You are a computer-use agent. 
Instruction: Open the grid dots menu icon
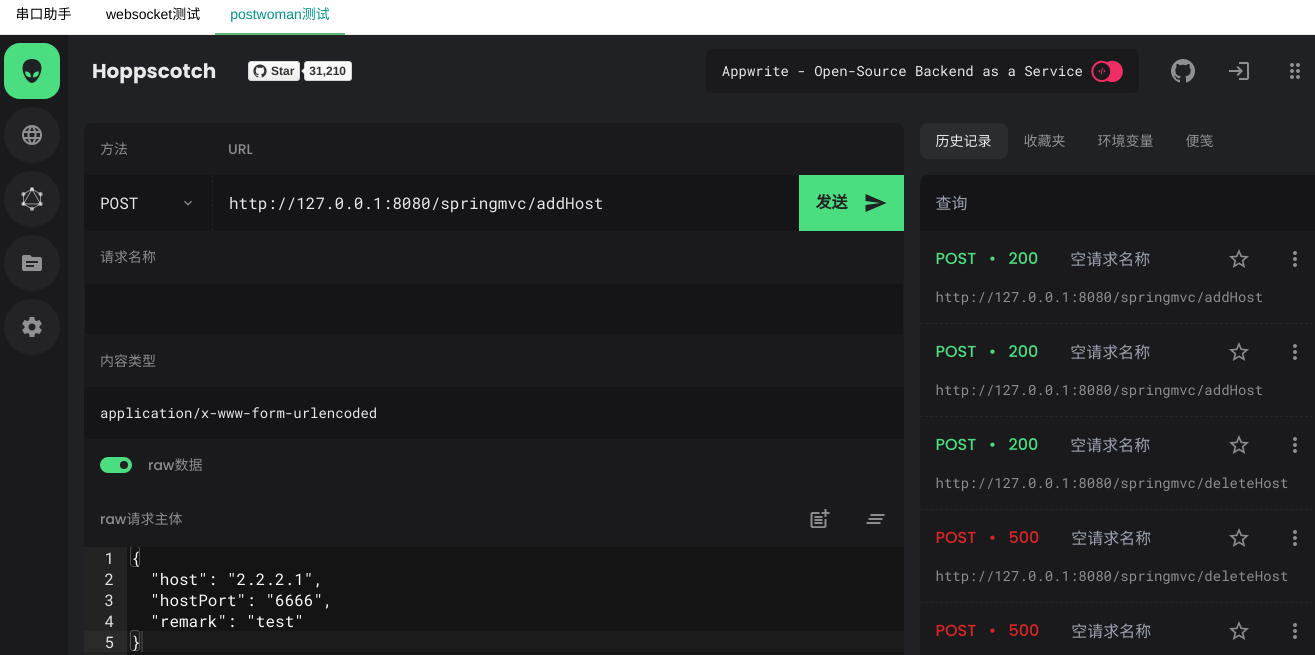[x=1295, y=71]
